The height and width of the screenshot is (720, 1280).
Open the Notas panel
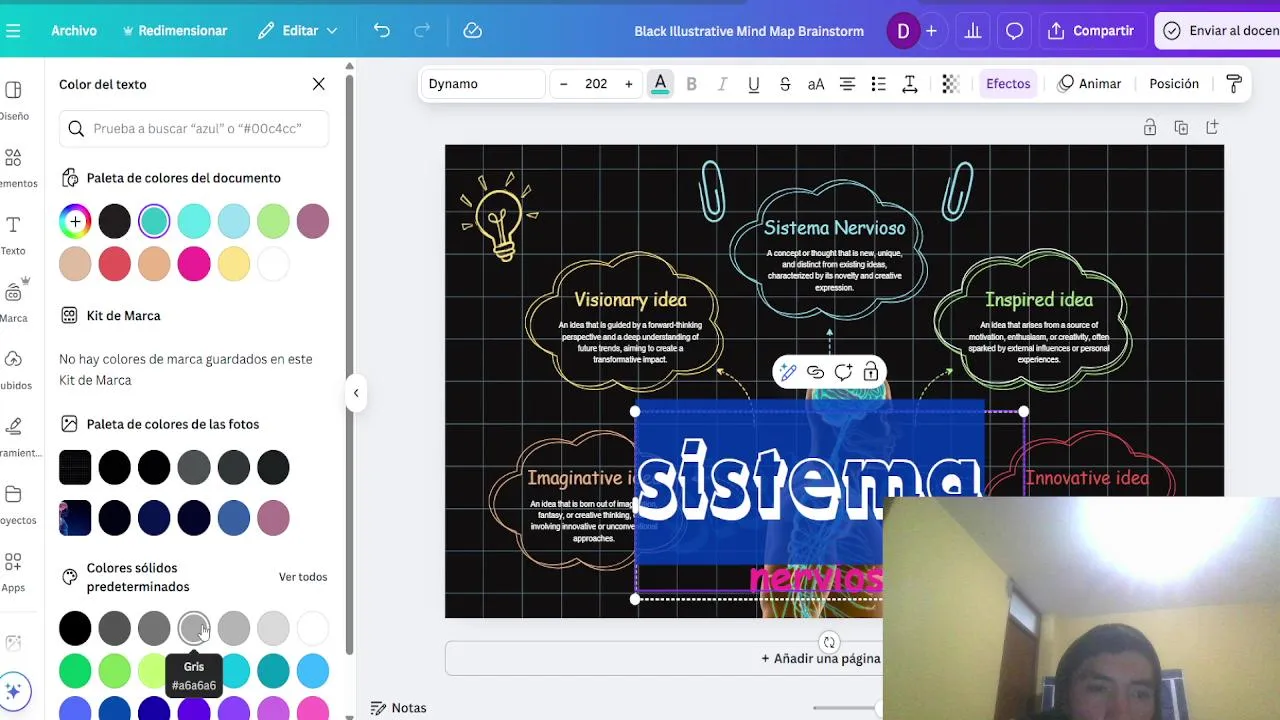click(x=398, y=708)
